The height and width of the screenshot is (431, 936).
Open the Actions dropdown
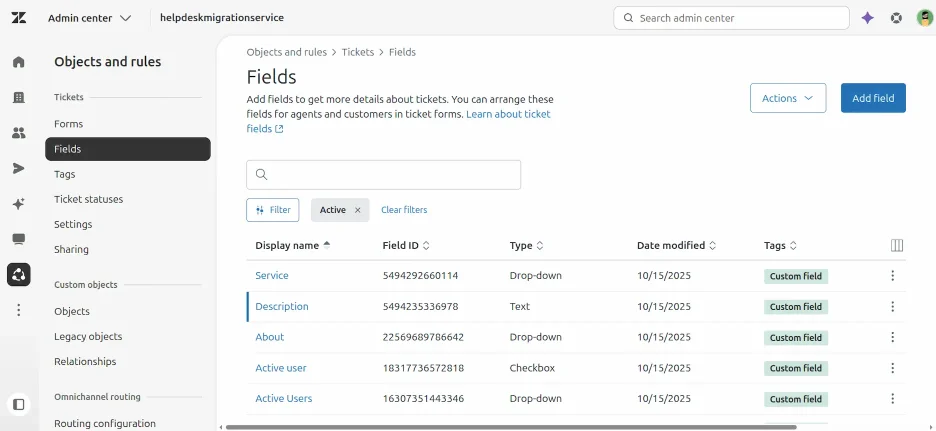(788, 98)
